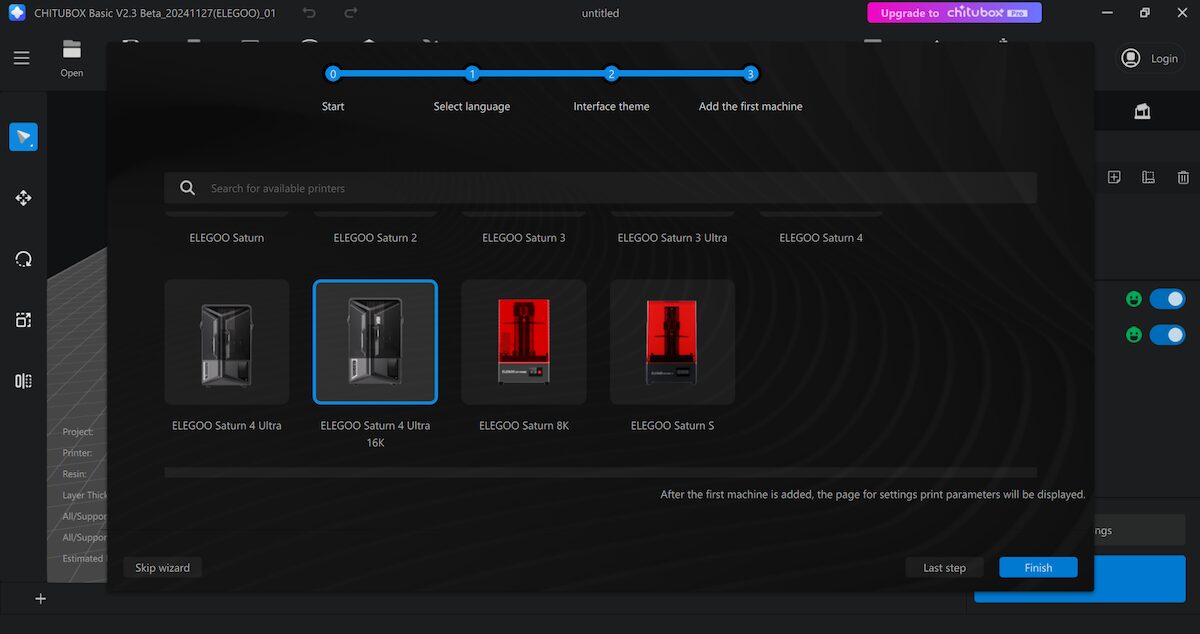Click the ELEGOO Saturn 3 Ultra label

pyautogui.click(x=672, y=238)
